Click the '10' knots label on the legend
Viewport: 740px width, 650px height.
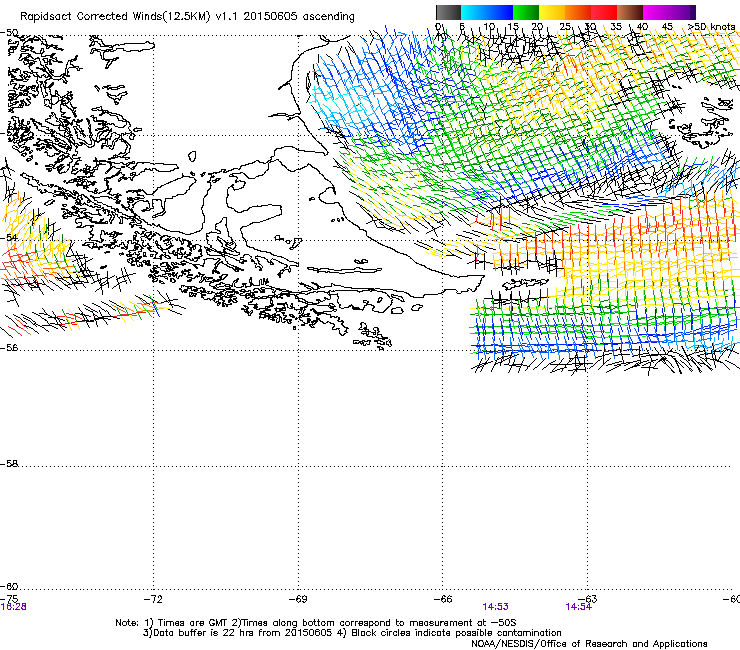488,27
